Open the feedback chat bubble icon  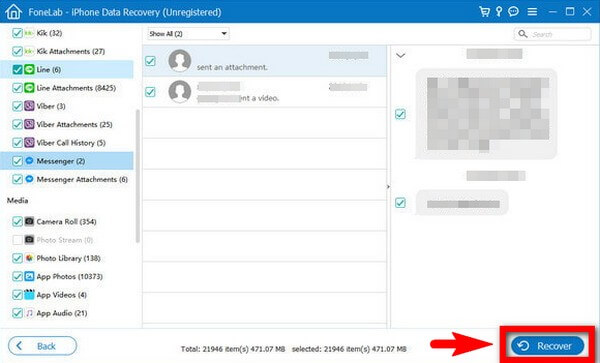point(514,11)
